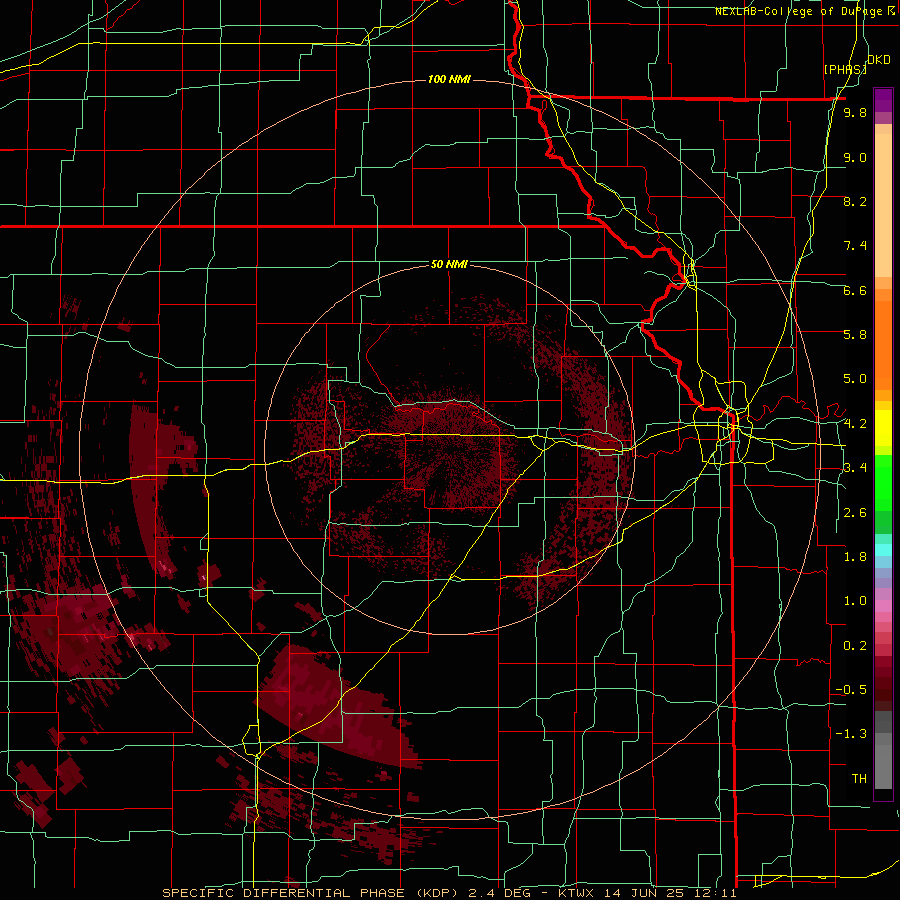Click the 4.2 legend value
The height and width of the screenshot is (900, 900).
(855, 424)
